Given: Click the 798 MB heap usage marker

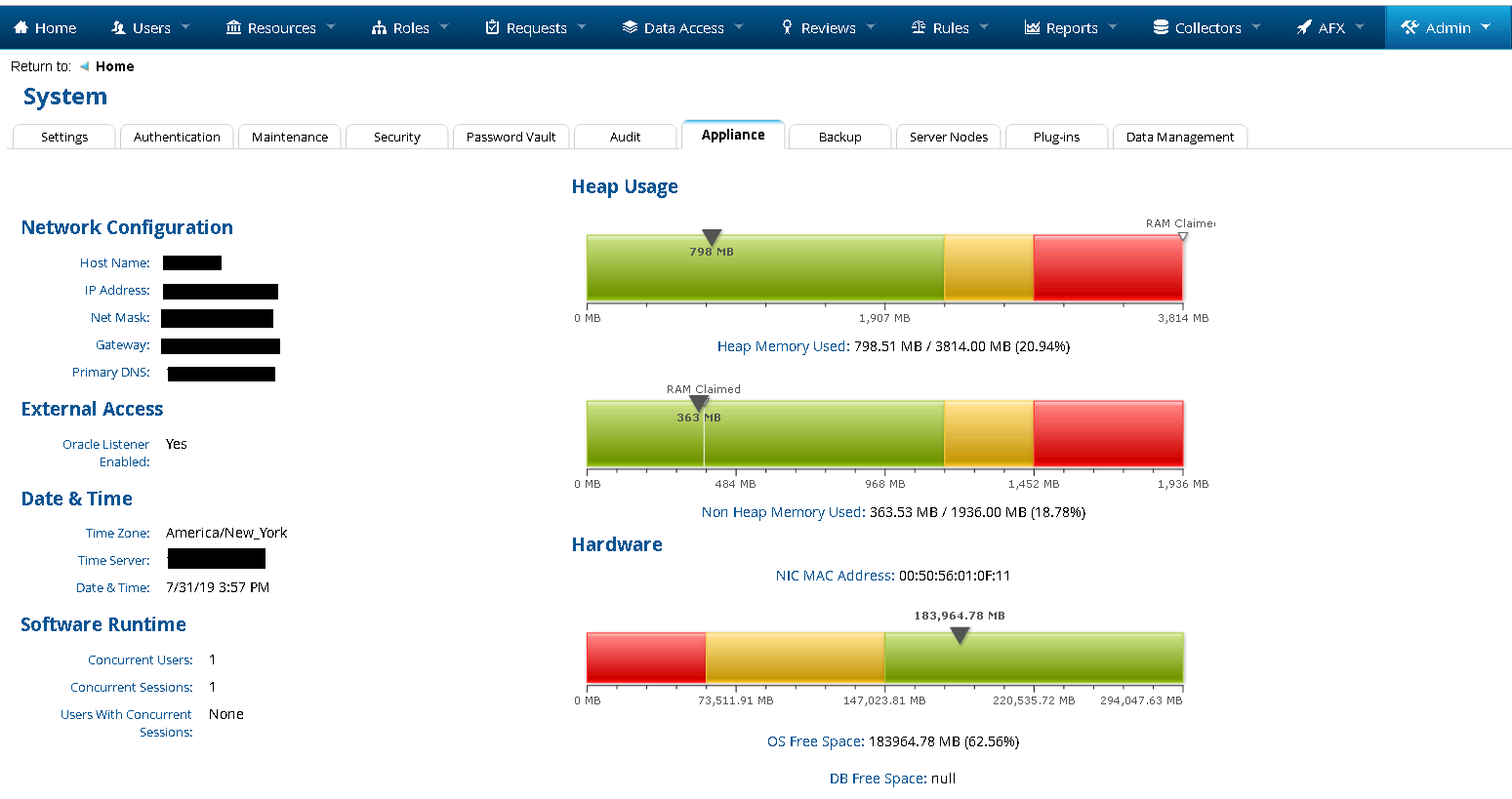Looking at the screenshot, I should pos(712,237).
